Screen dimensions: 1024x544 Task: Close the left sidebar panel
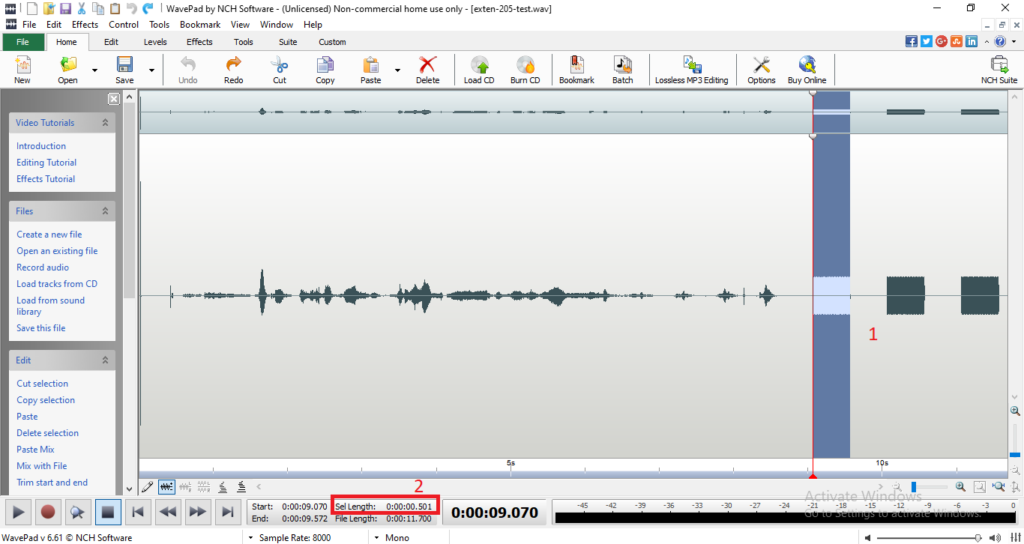click(x=114, y=99)
